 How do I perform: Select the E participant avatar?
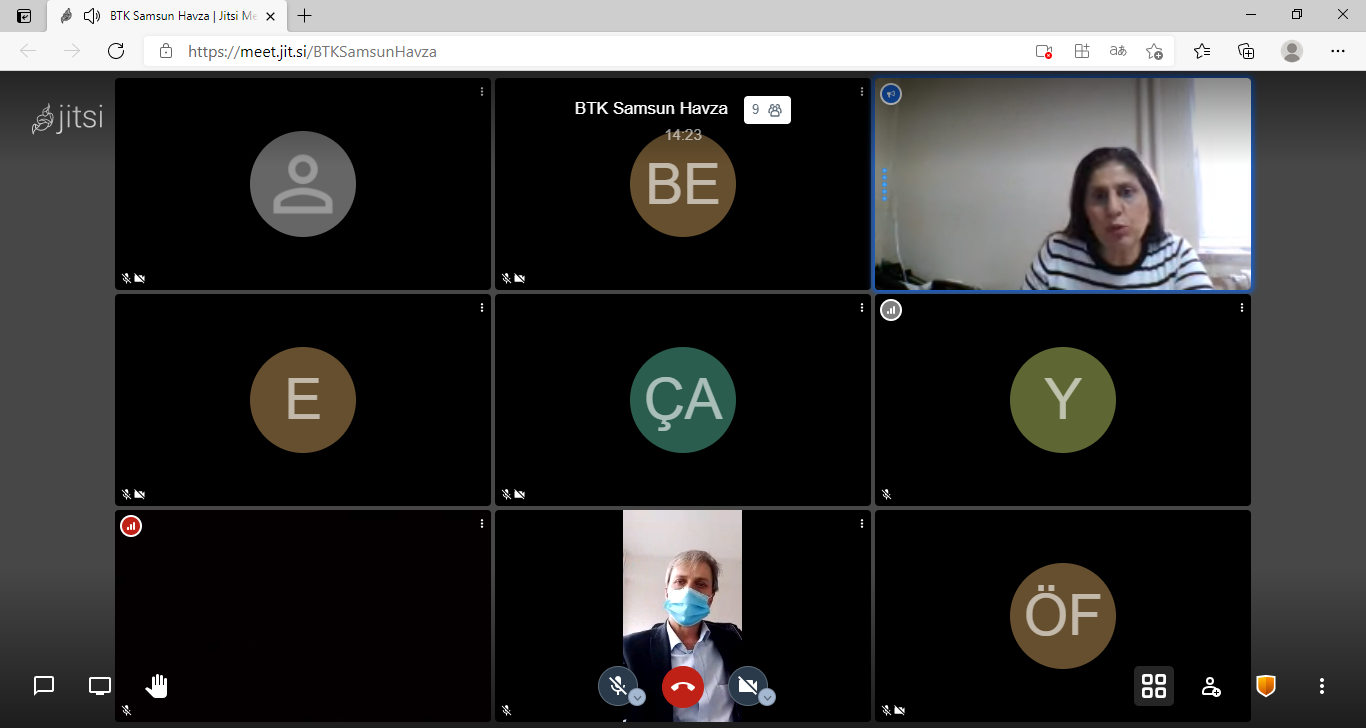coord(303,400)
